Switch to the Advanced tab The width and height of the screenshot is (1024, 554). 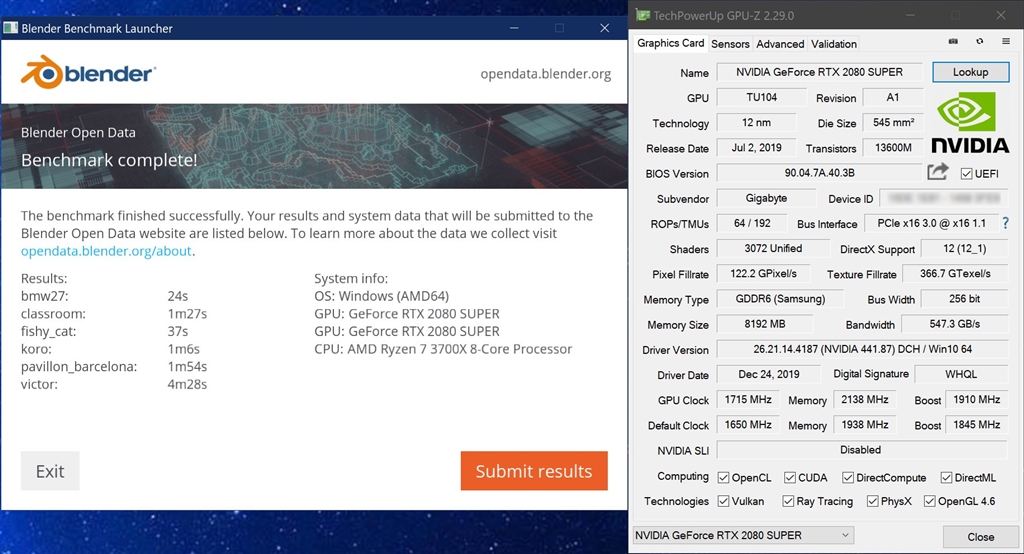pos(780,44)
